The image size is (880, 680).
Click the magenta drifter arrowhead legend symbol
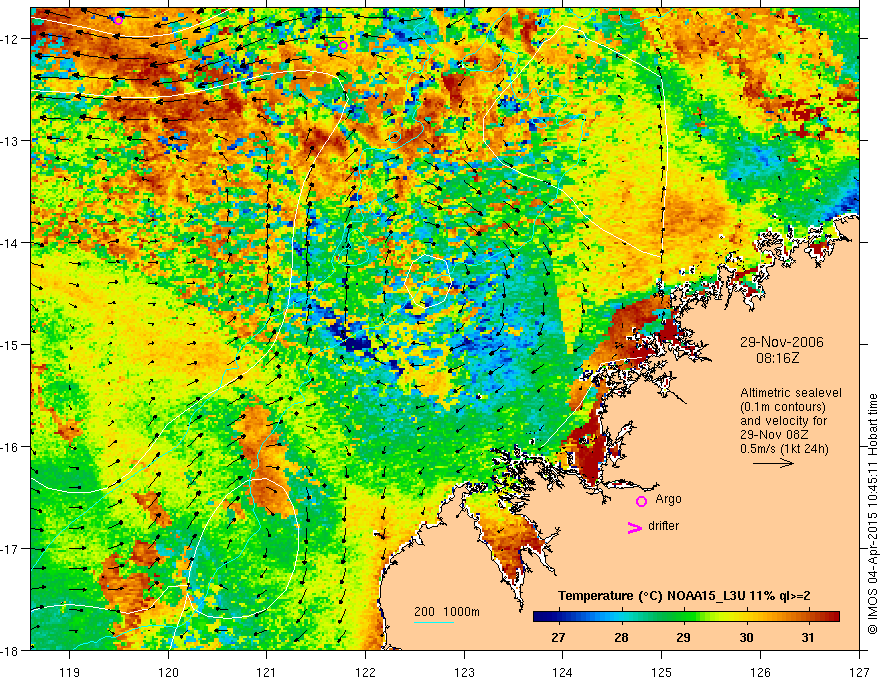click(635, 527)
